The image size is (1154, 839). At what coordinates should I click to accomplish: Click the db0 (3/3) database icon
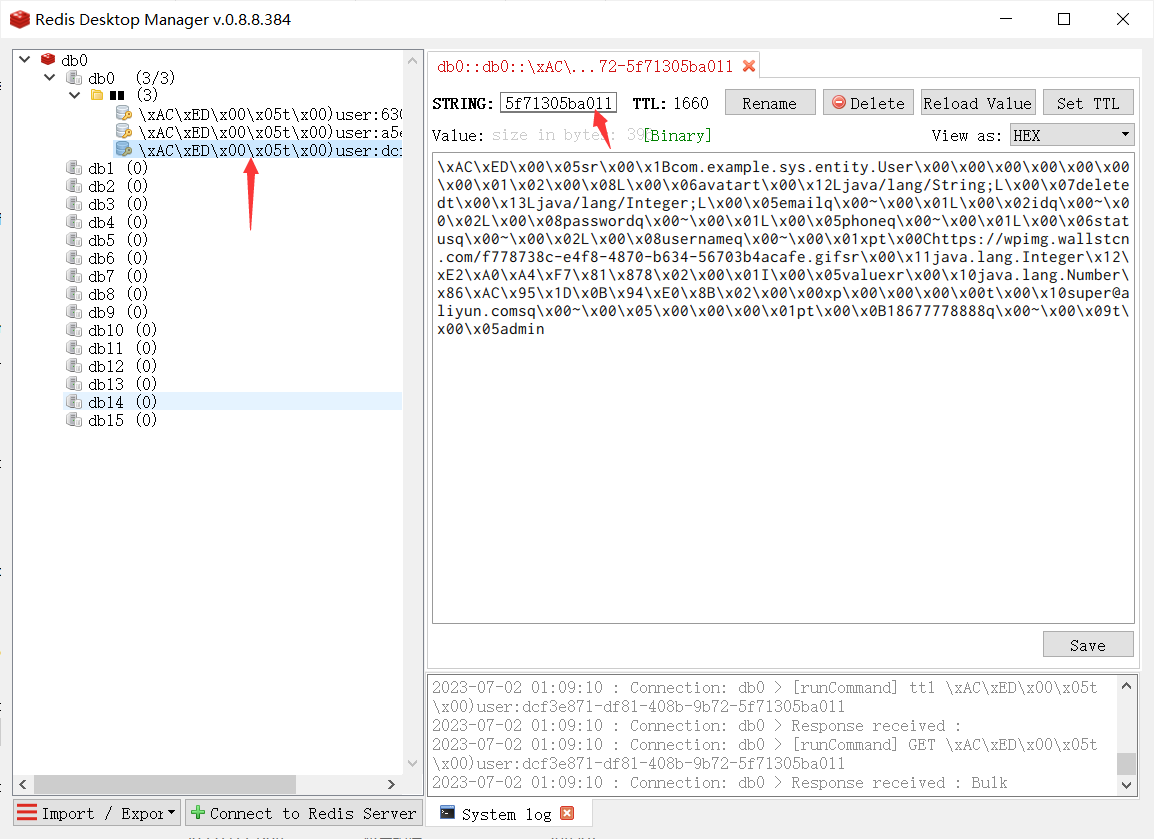pyautogui.click(x=74, y=77)
